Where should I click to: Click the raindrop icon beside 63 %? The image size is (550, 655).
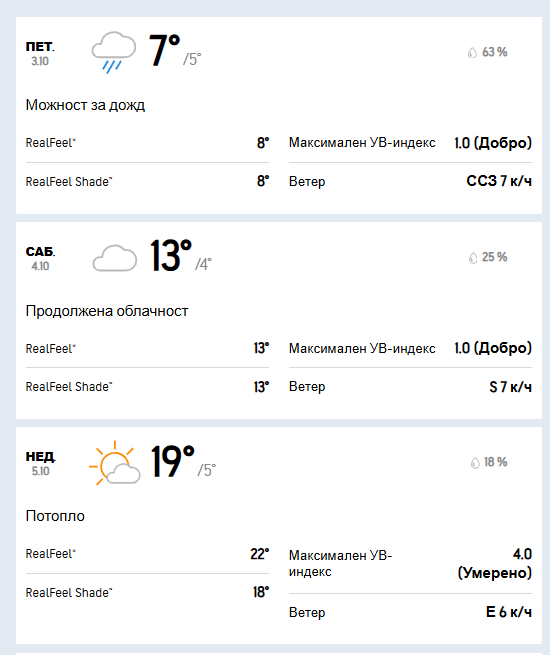[472, 53]
